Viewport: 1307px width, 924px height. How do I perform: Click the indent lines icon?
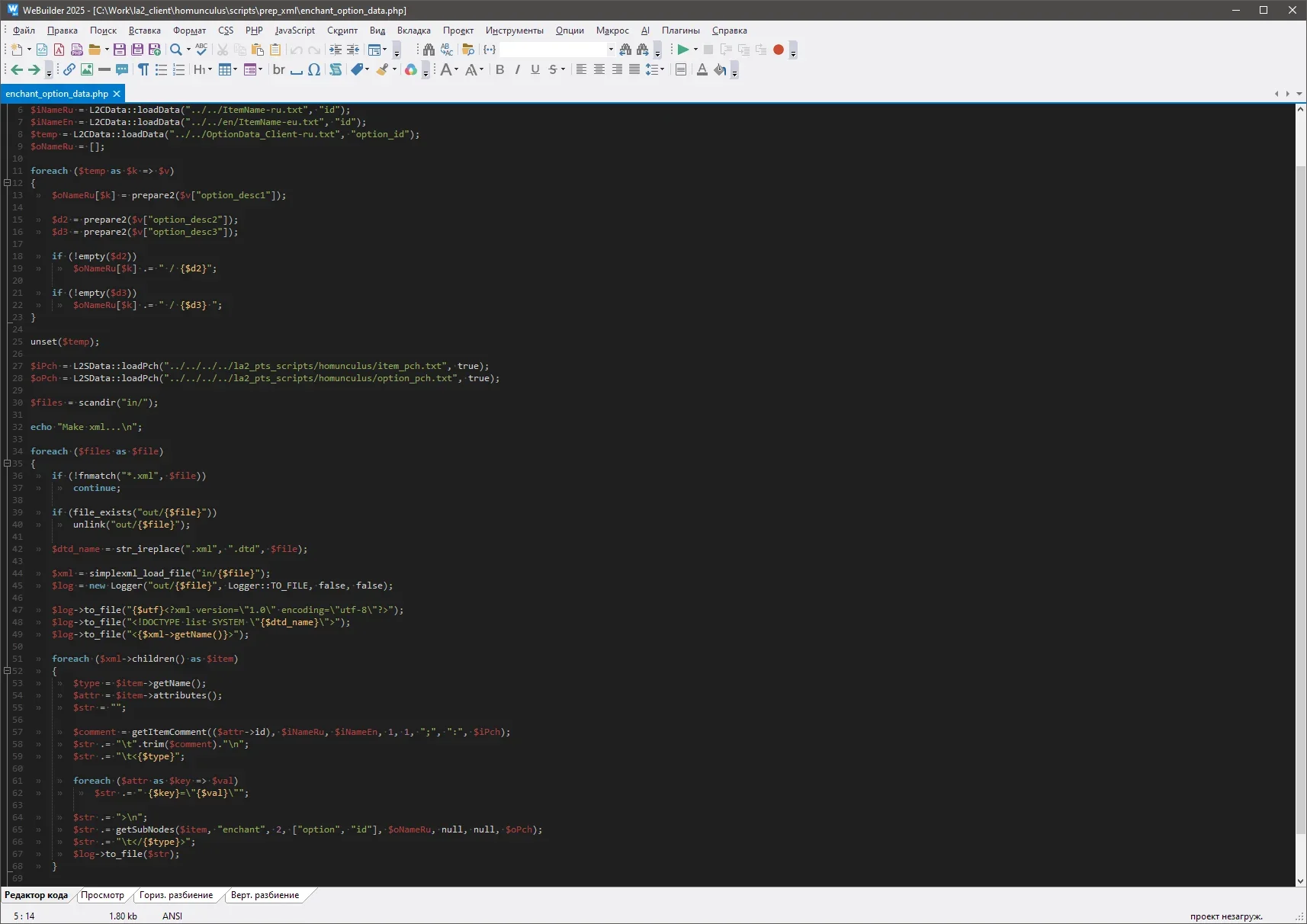click(336, 50)
